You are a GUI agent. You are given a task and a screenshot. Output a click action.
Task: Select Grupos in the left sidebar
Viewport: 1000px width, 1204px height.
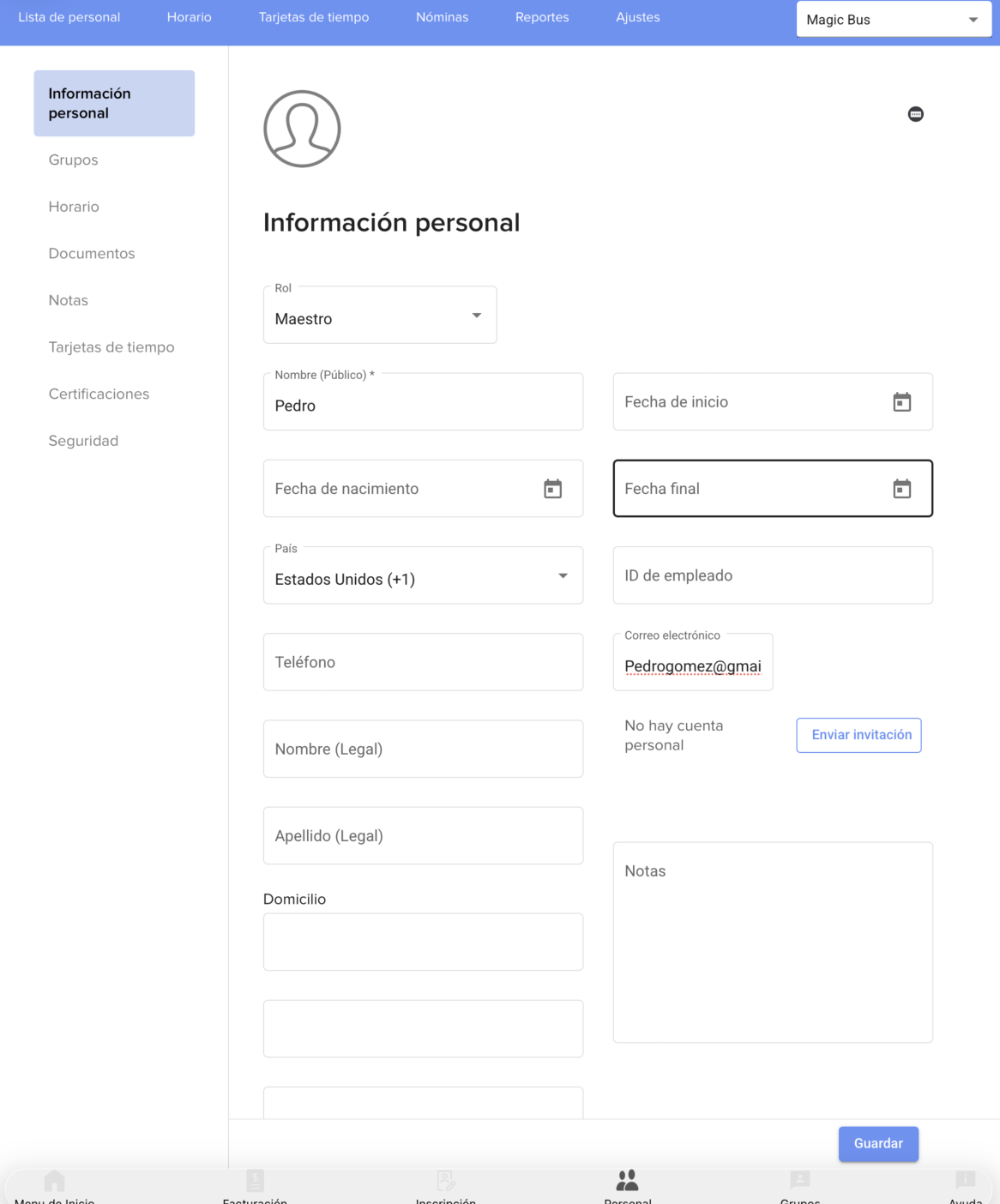tap(74, 160)
